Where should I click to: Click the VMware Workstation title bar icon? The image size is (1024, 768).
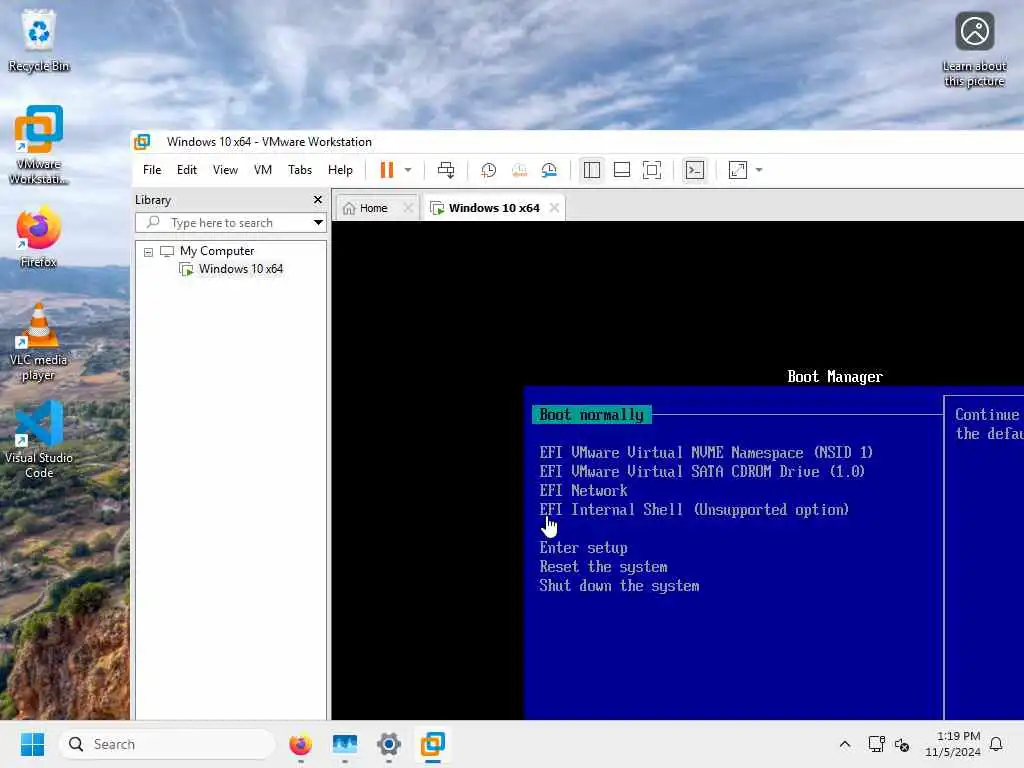(x=142, y=142)
